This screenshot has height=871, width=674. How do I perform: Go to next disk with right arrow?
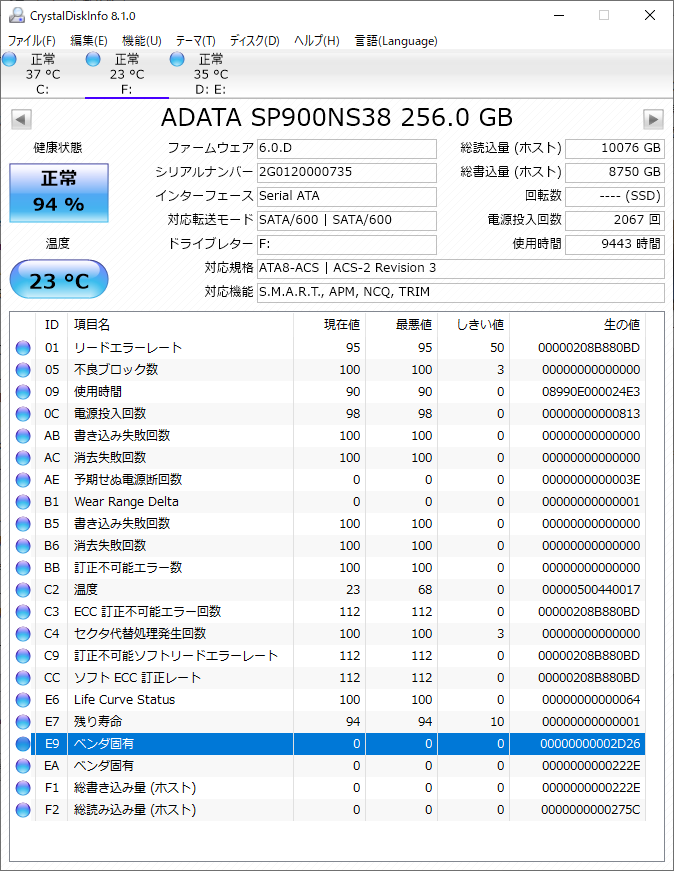tap(653, 119)
